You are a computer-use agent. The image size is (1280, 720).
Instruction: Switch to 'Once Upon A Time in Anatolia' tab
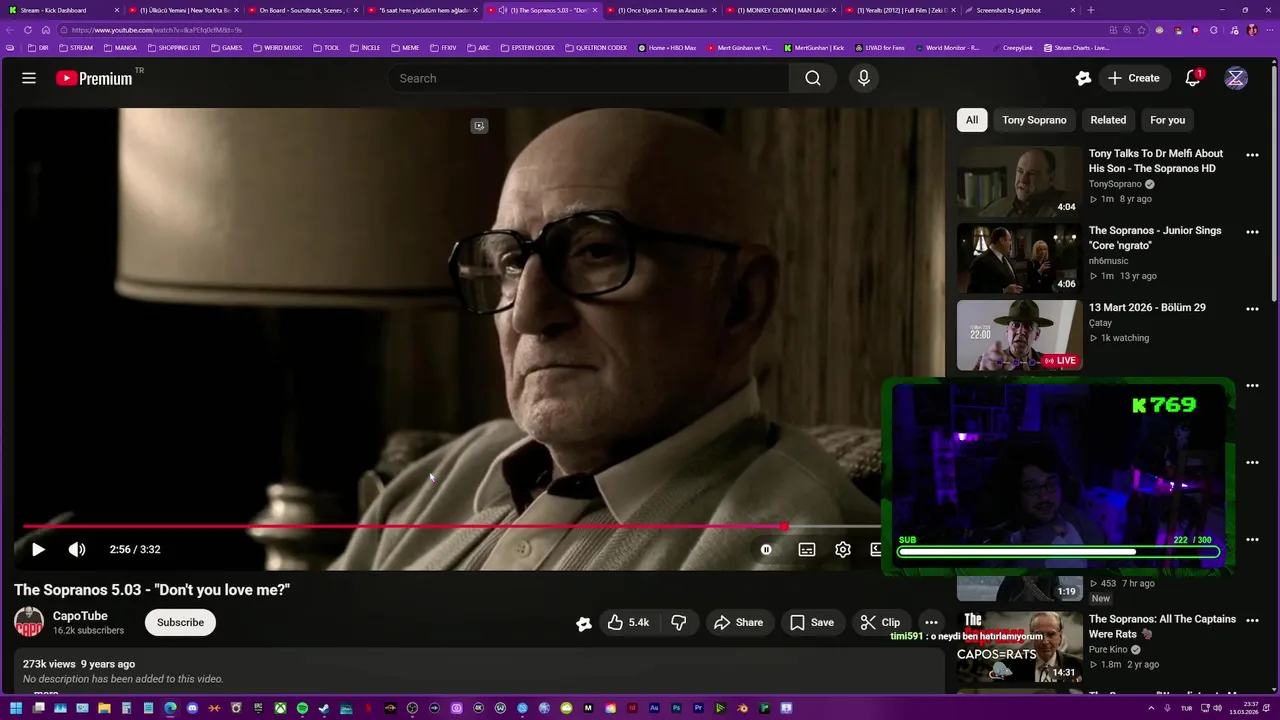click(x=662, y=10)
